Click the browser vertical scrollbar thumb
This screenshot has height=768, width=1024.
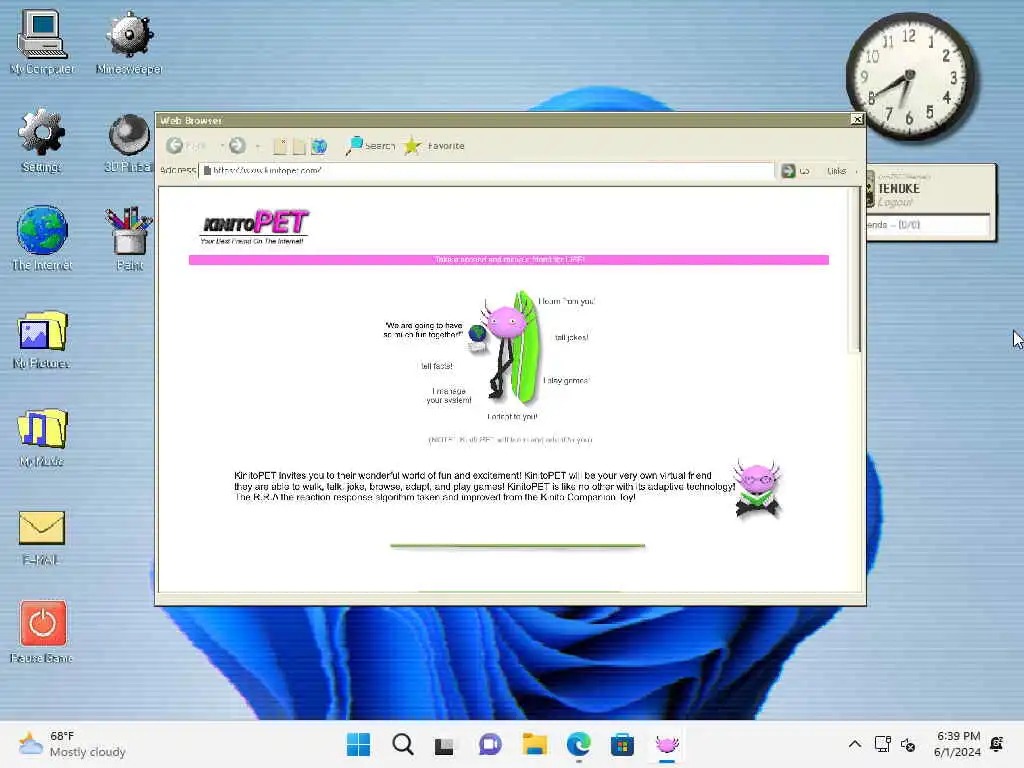click(x=854, y=270)
